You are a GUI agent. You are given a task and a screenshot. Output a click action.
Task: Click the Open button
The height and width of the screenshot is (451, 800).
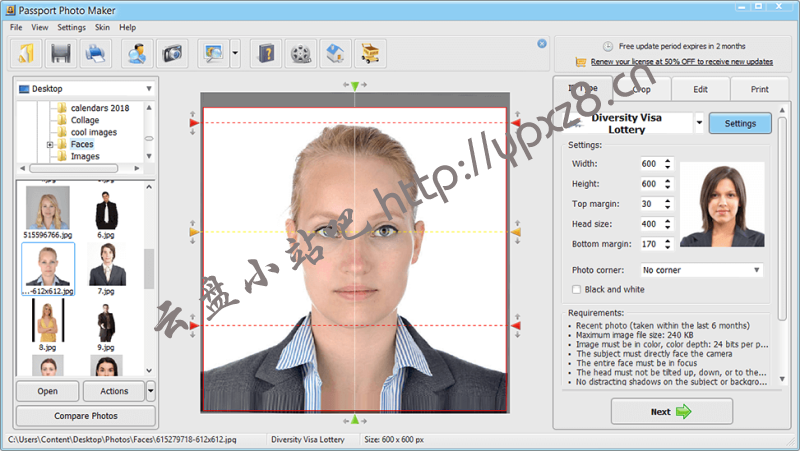[47, 391]
